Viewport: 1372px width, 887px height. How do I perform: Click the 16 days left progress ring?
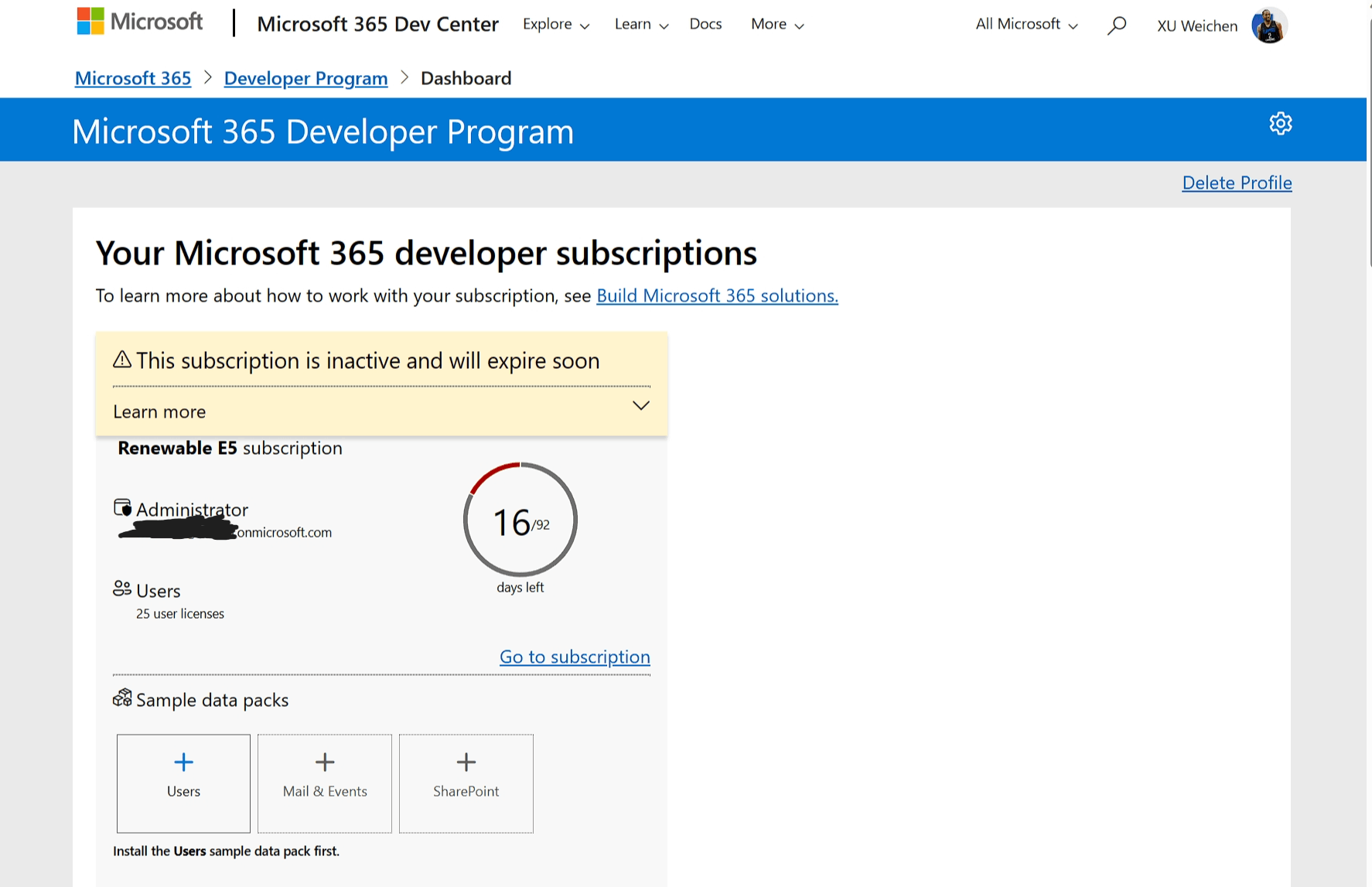520,520
